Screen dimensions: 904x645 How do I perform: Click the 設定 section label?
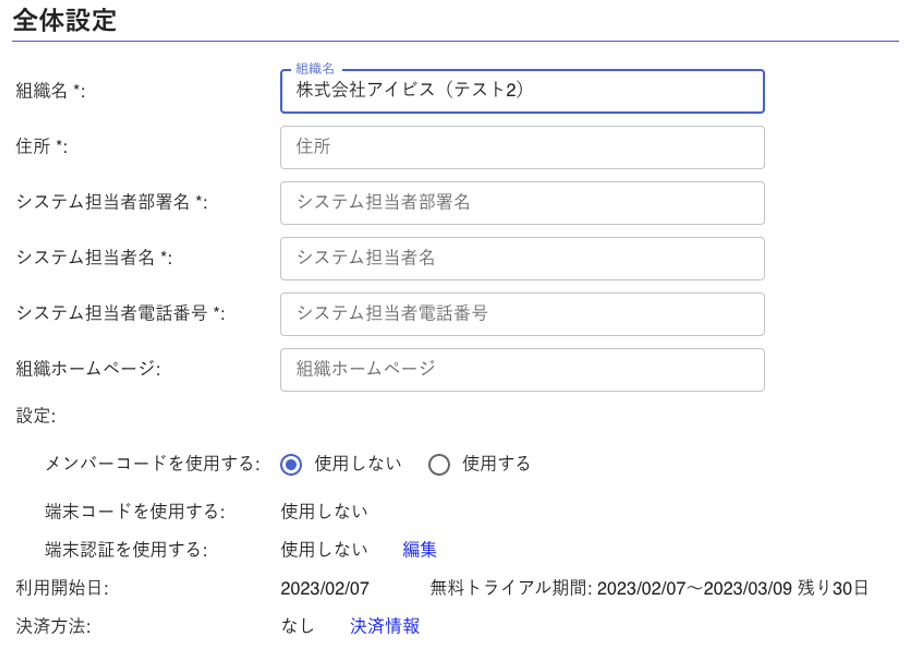coord(32,414)
